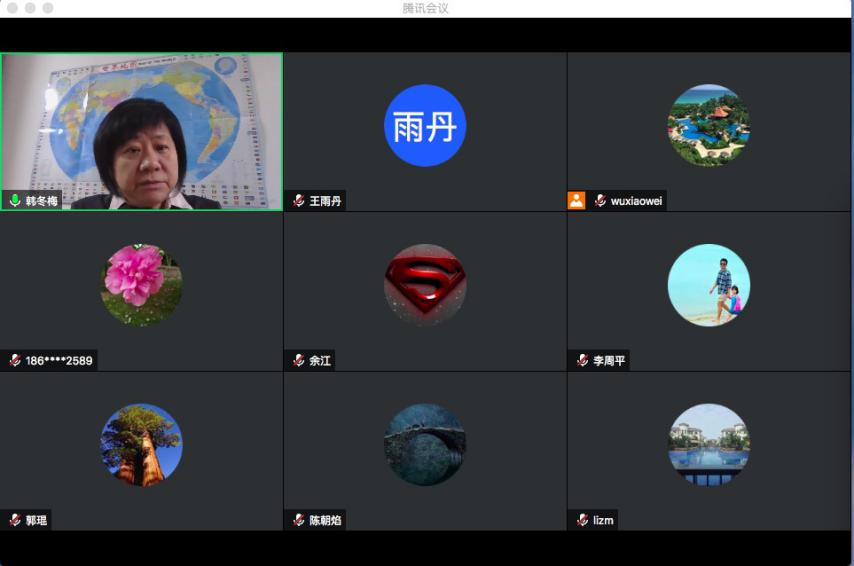Select wuxiaowei's resort avatar picture
This screenshot has width=854, height=566.
pyautogui.click(x=708, y=125)
